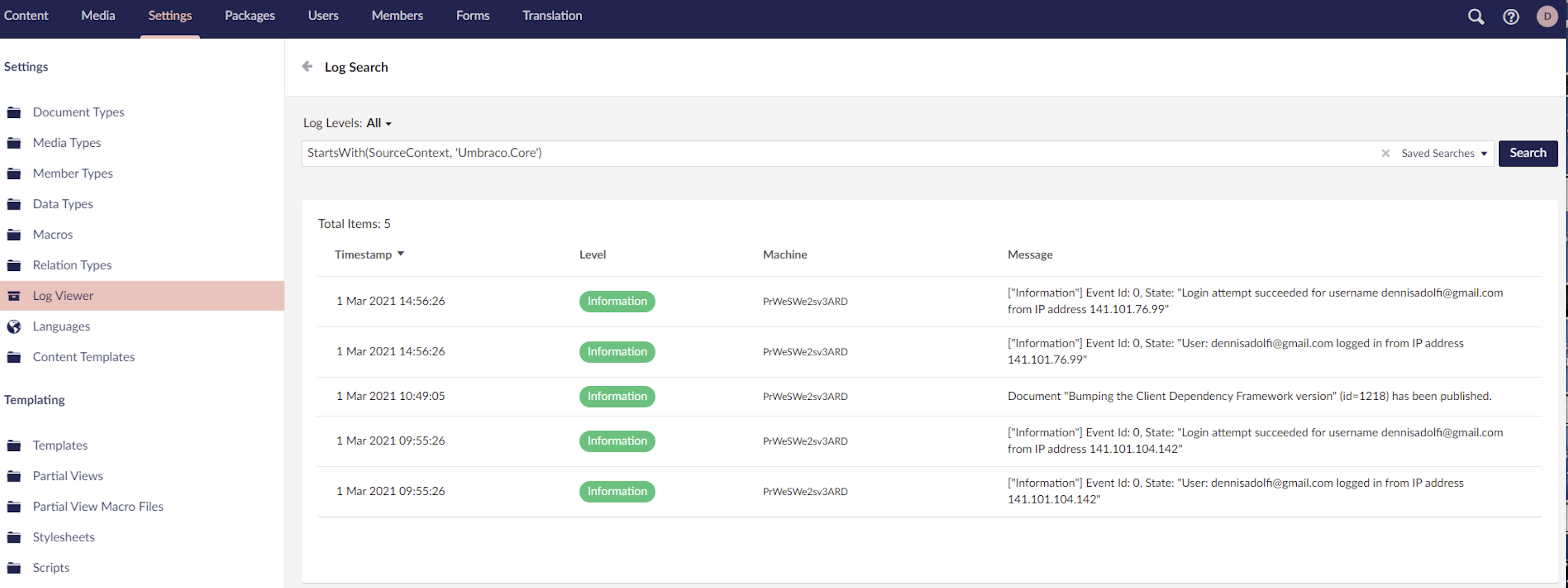Screen dimensions: 1568x588
Task: Click the Scripts folder icon
Action: (14, 568)
